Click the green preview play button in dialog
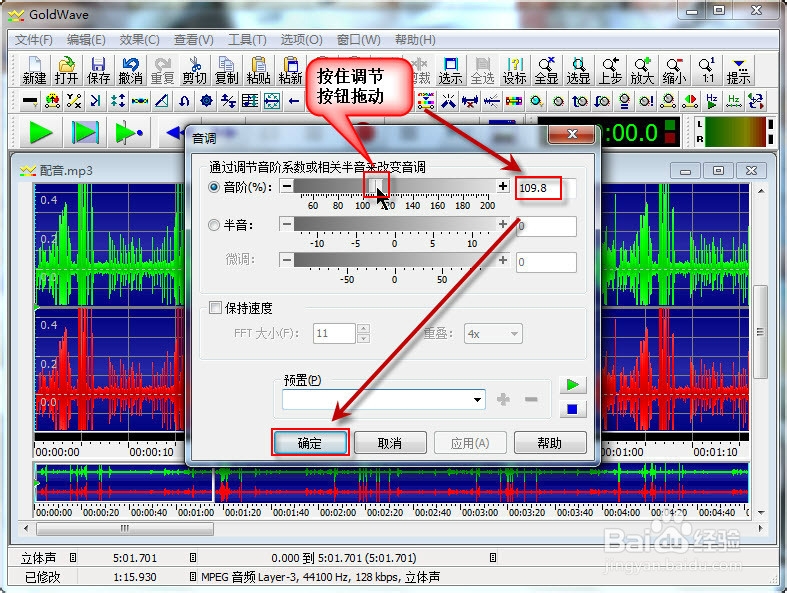The image size is (787, 593). coord(573,385)
